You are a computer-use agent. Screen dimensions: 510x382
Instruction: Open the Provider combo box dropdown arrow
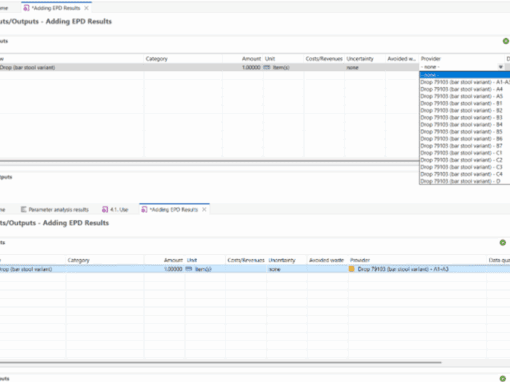point(501,67)
